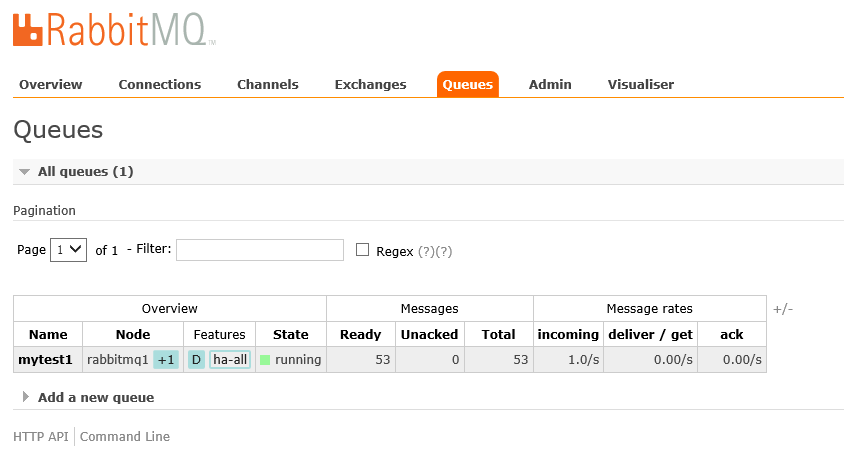
Task: Click the second (?) help link after Regex
Action: [444, 251]
